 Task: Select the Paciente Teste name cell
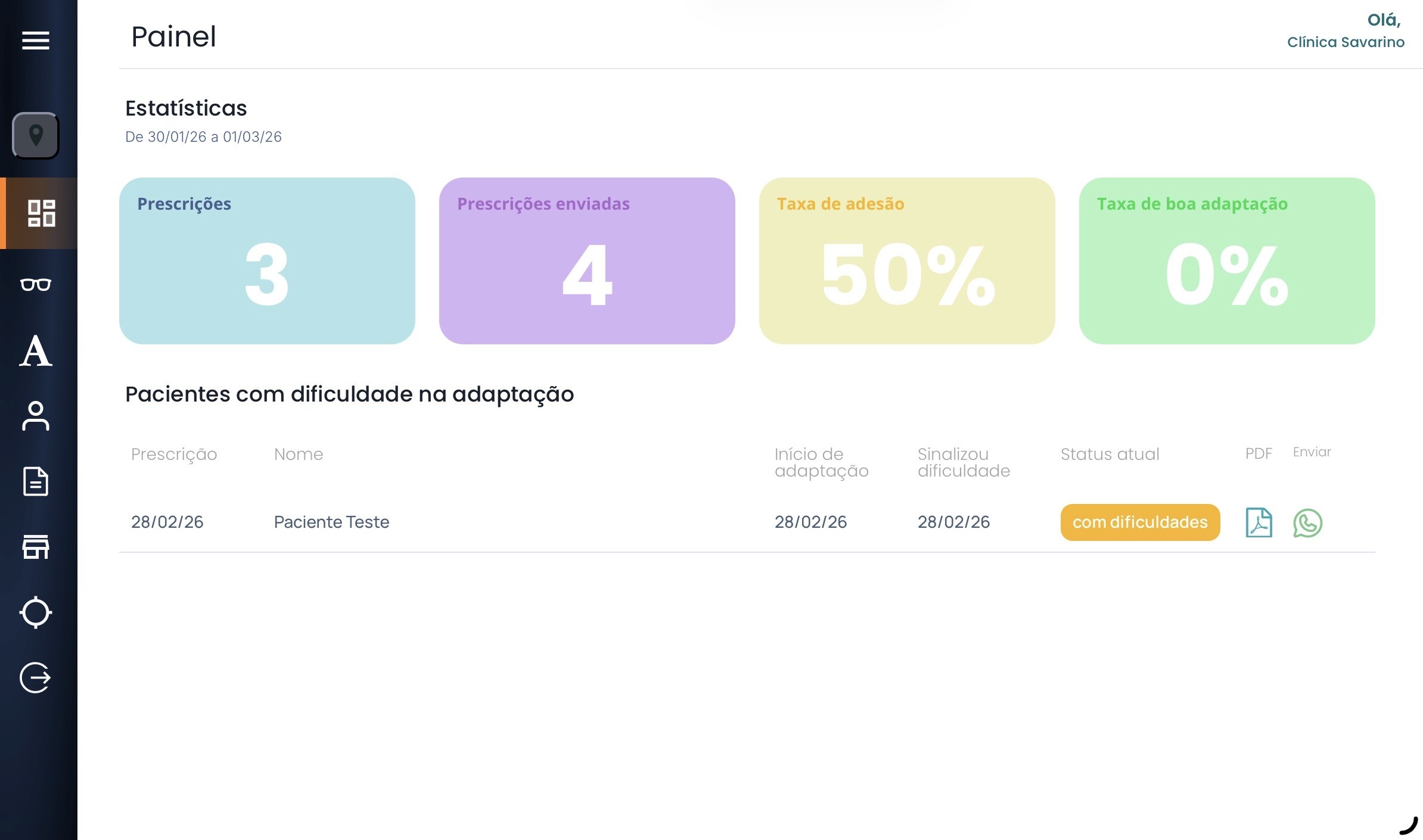331,522
